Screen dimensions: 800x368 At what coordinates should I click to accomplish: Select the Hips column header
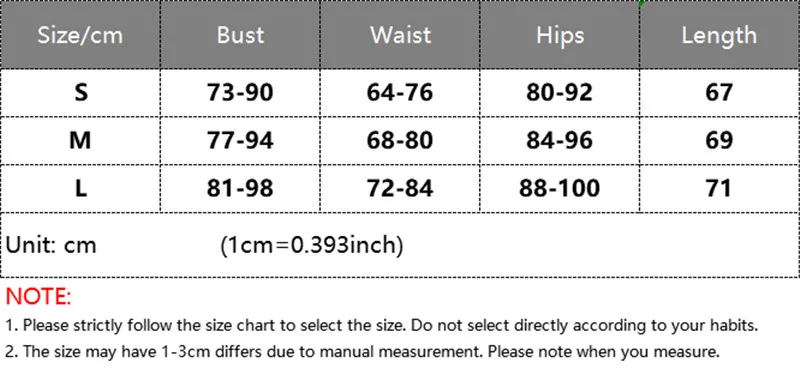click(560, 35)
